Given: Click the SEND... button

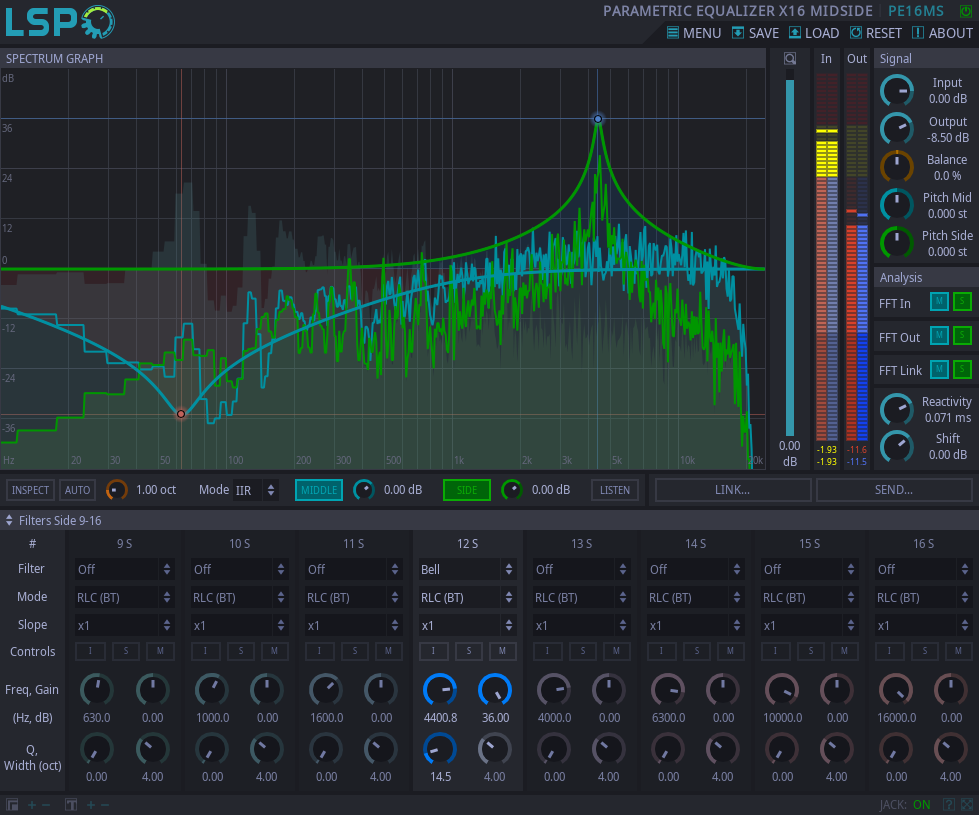Looking at the screenshot, I should tap(894, 490).
